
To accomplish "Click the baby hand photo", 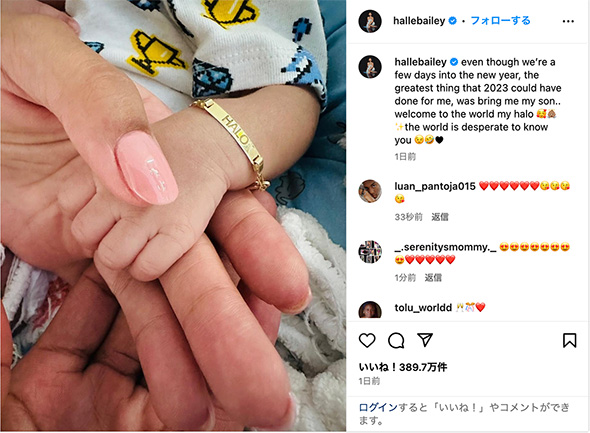I will click(x=173, y=216).
